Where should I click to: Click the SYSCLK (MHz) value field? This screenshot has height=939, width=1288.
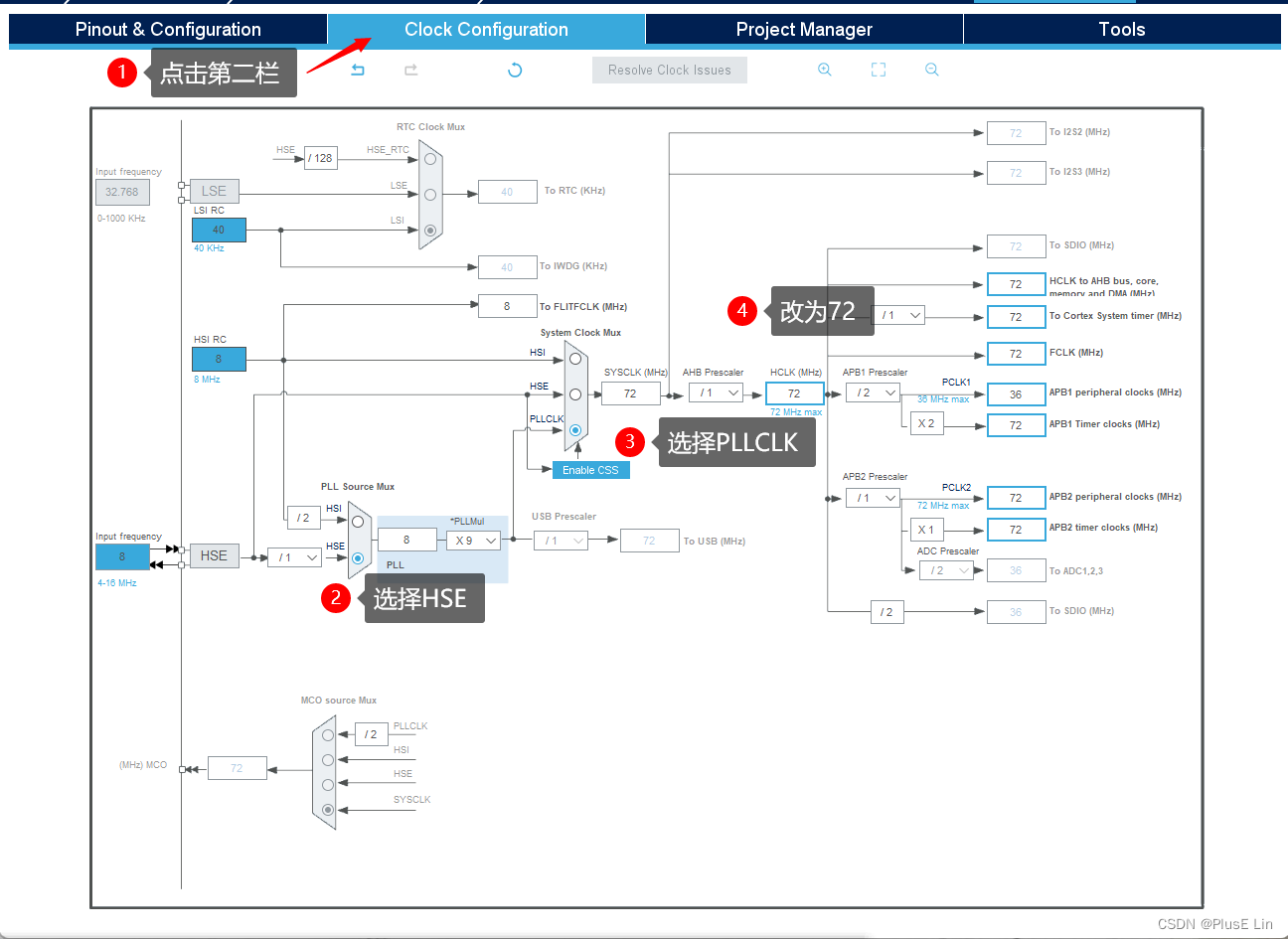pos(630,393)
